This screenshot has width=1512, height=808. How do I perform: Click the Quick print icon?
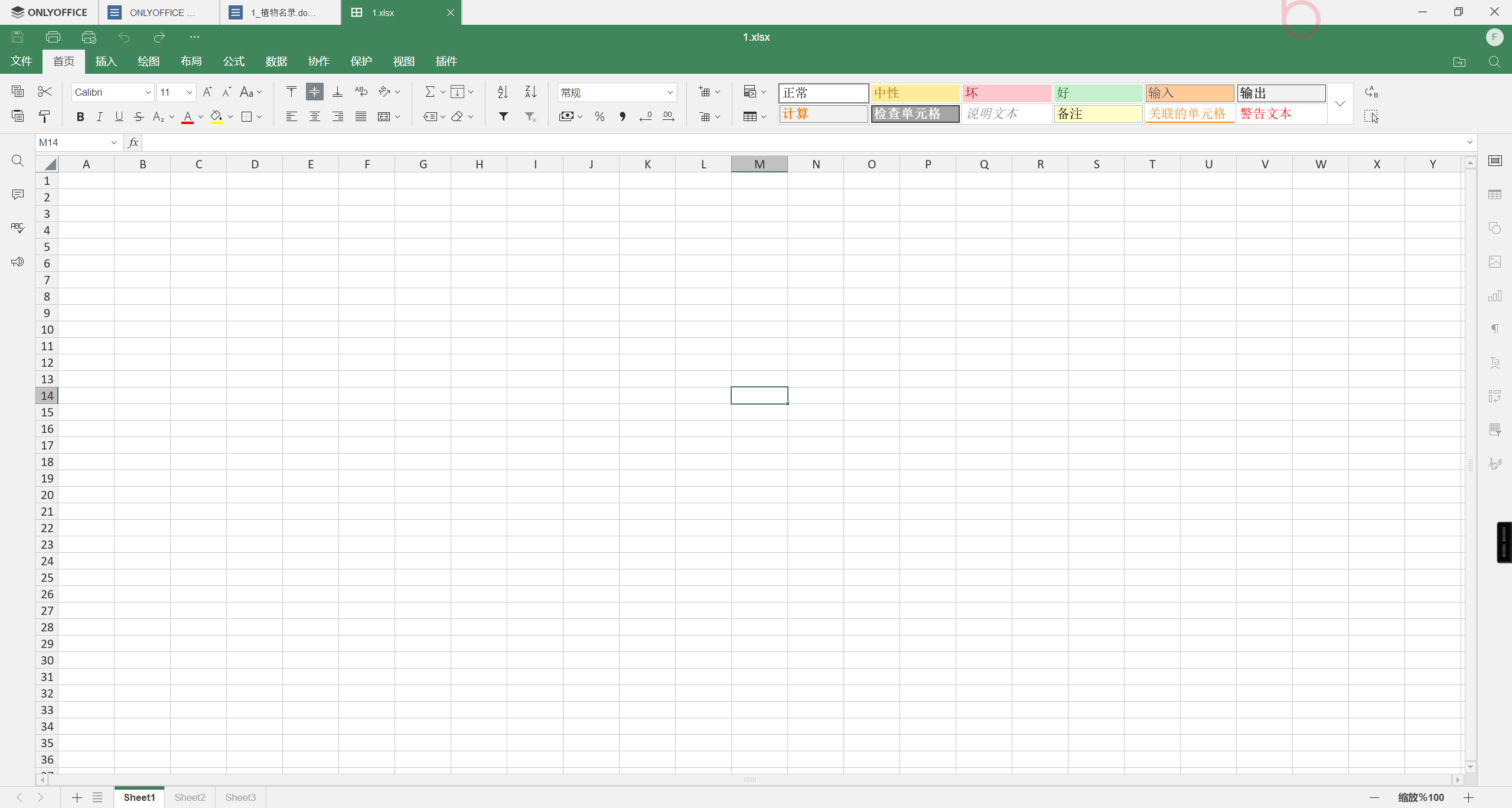pos(89,37)
